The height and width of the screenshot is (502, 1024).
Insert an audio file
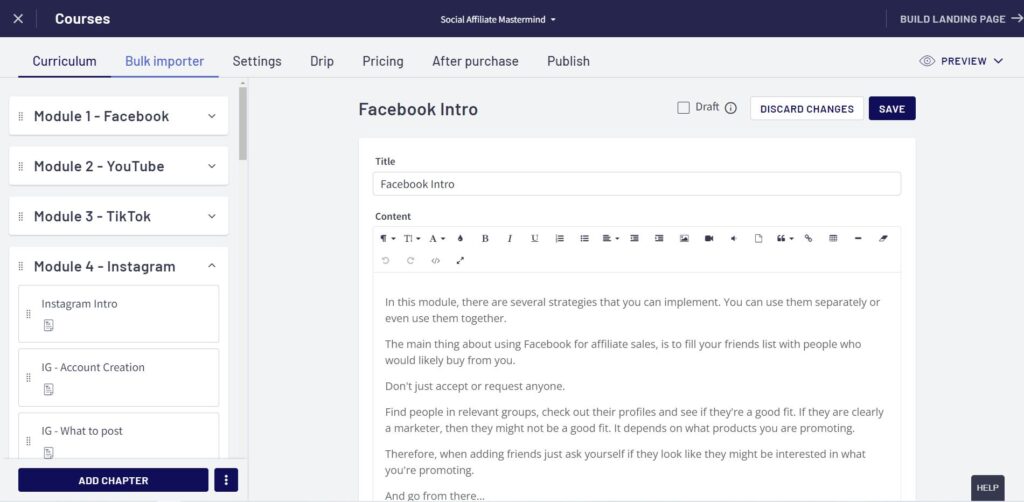(x=733, y=239)
